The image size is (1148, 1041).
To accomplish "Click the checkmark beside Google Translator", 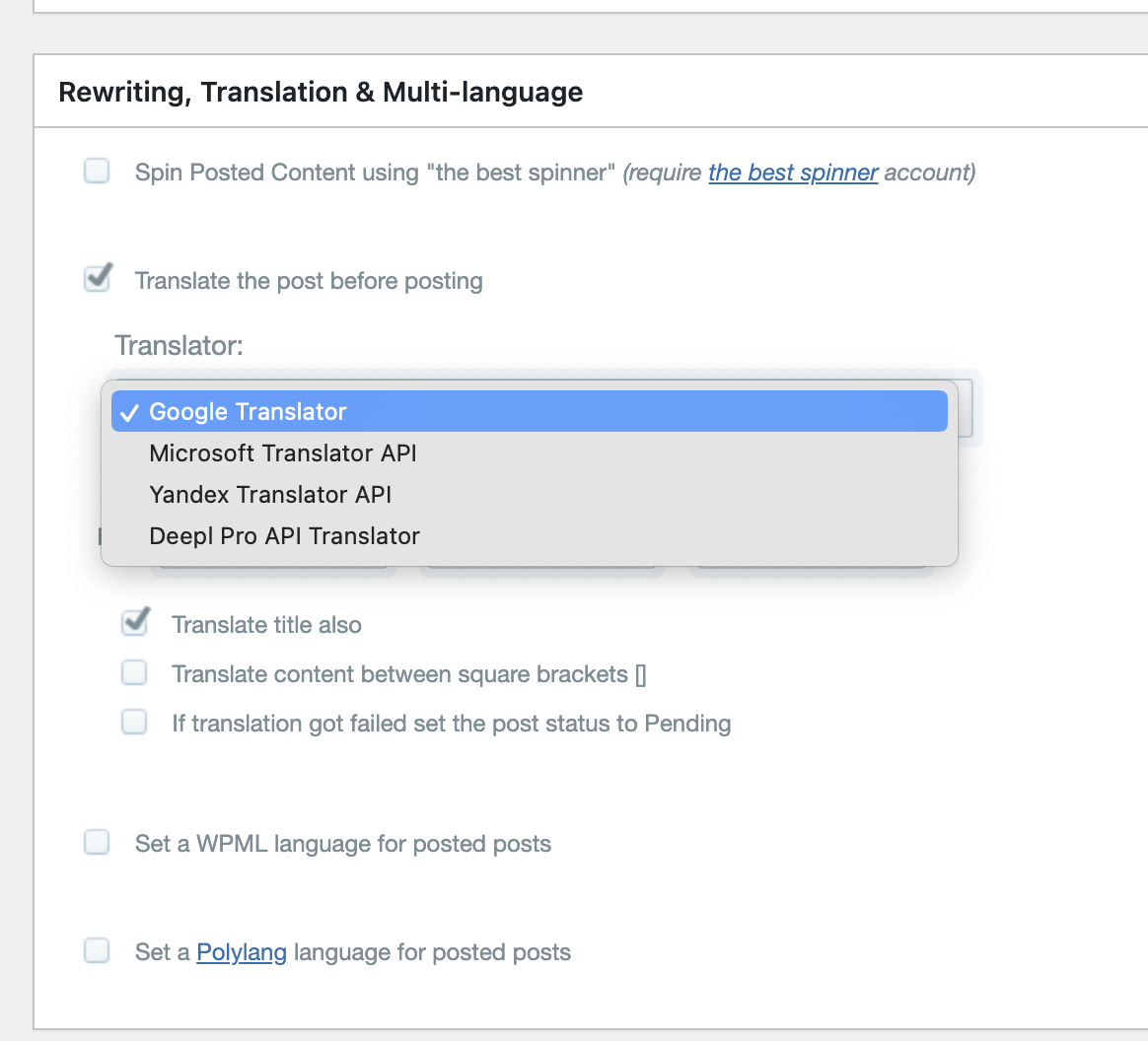I will tap(128, 412).
